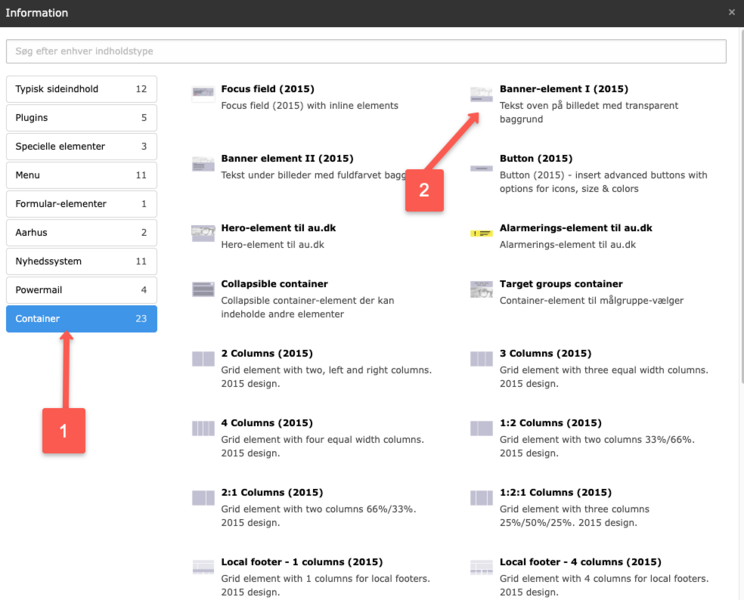Close the Information dialog
744x600 pixels.
click(732, 12)
